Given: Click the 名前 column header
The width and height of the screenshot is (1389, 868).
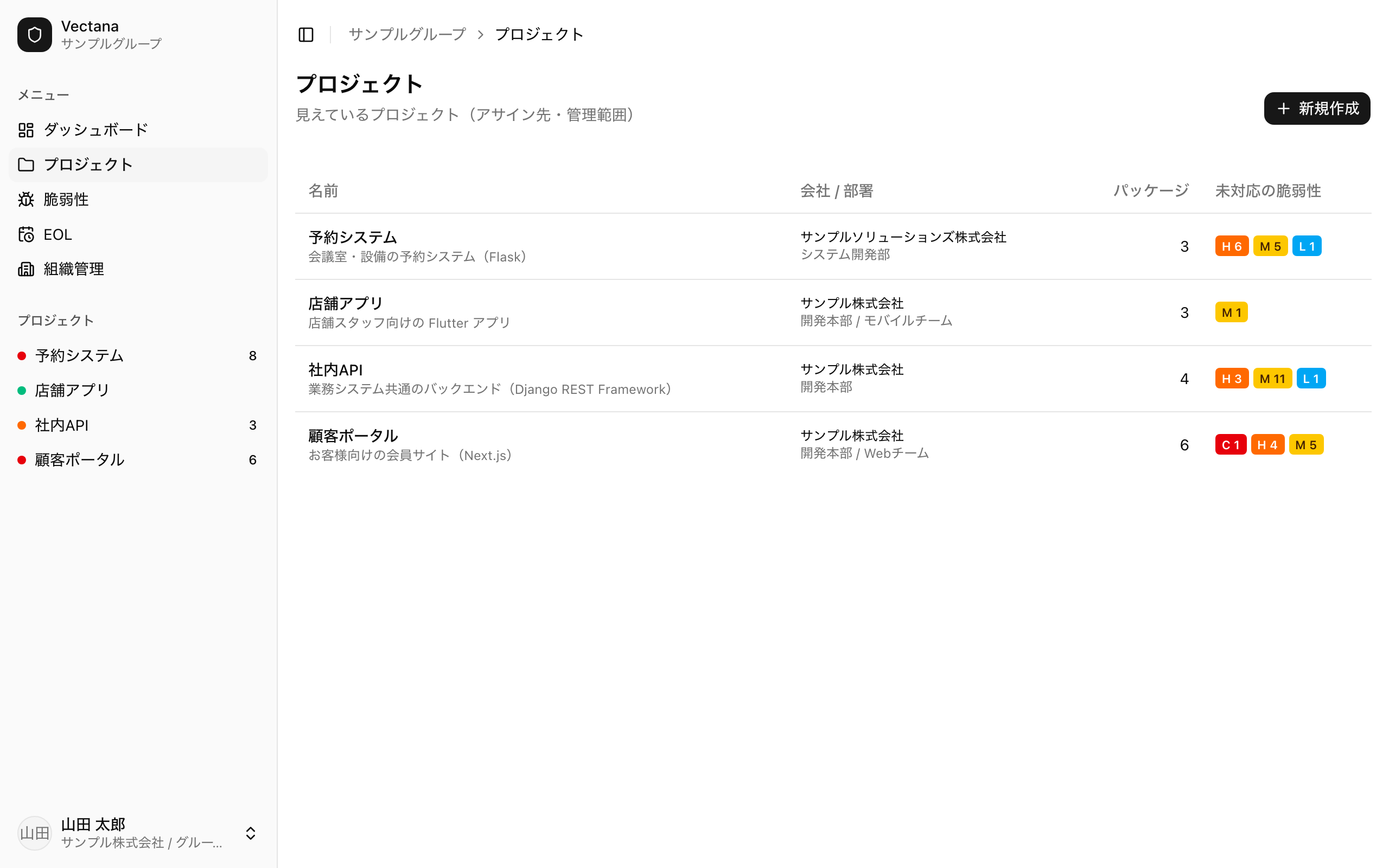Looking at the screenshot, I should coord(323,190).
